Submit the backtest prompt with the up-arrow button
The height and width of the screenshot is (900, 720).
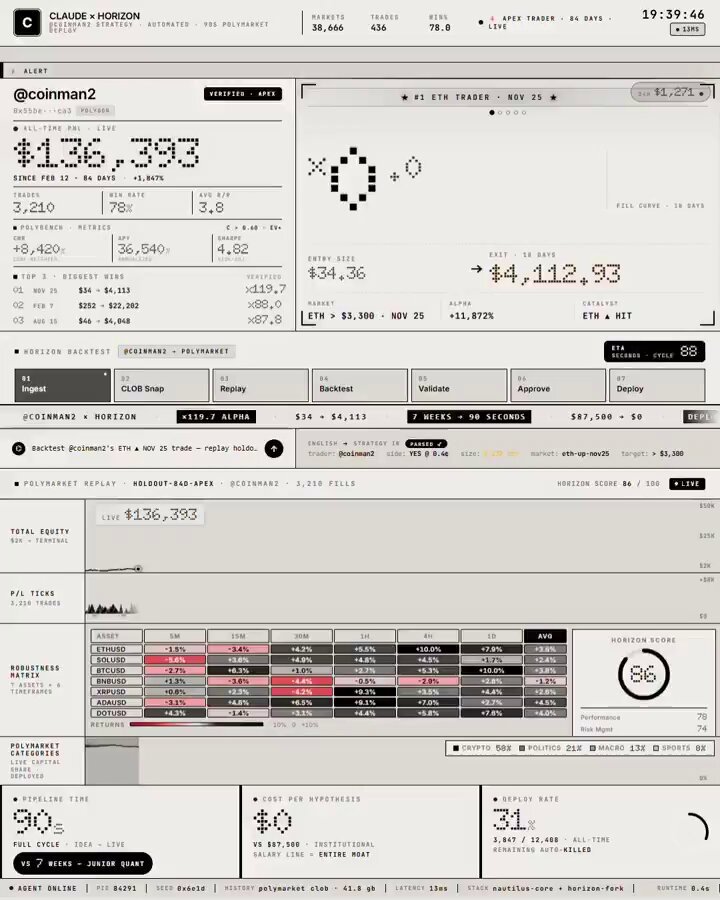(274, 448)
